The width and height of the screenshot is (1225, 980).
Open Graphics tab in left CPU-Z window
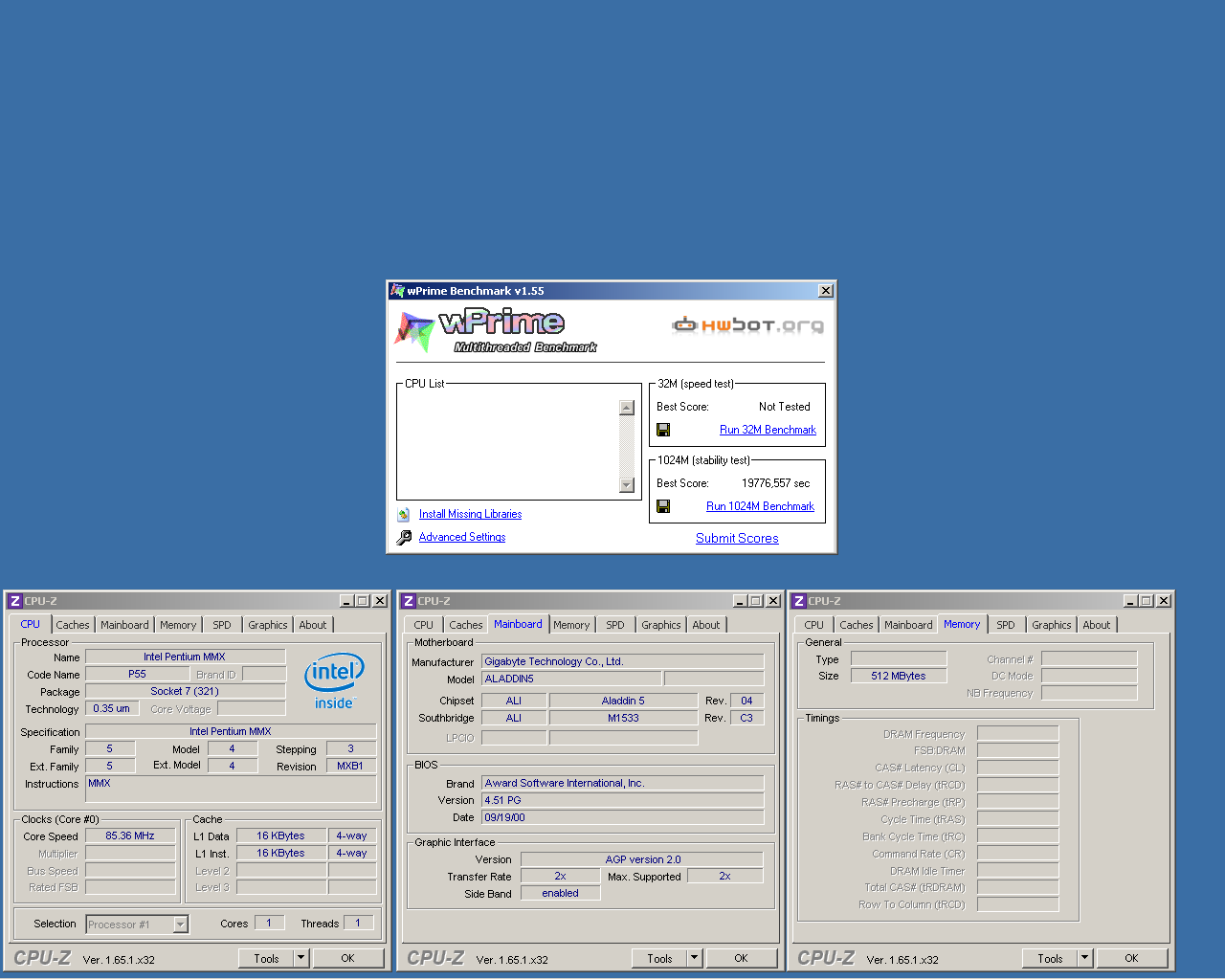pyautogui.click(x=267, y=625)
